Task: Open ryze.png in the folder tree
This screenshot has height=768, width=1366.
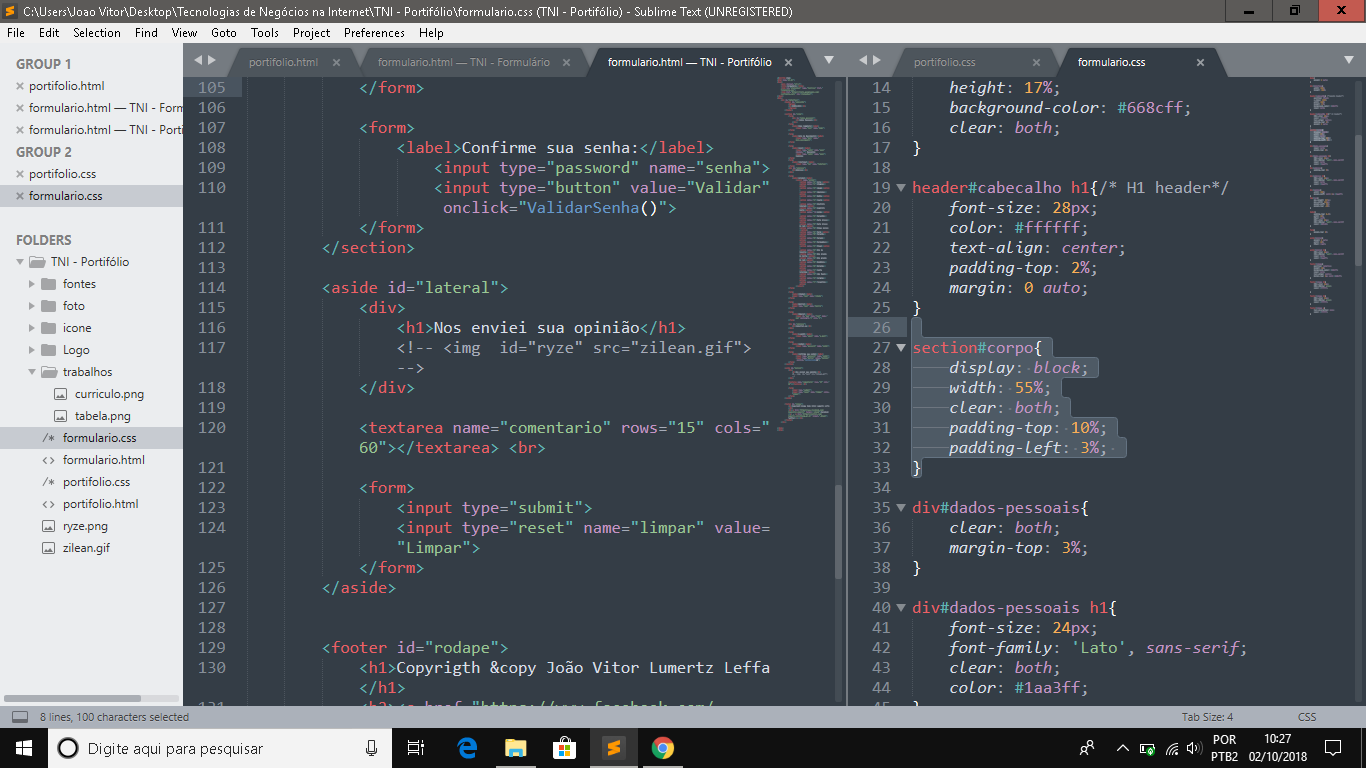Action: (x=85, y=526)
